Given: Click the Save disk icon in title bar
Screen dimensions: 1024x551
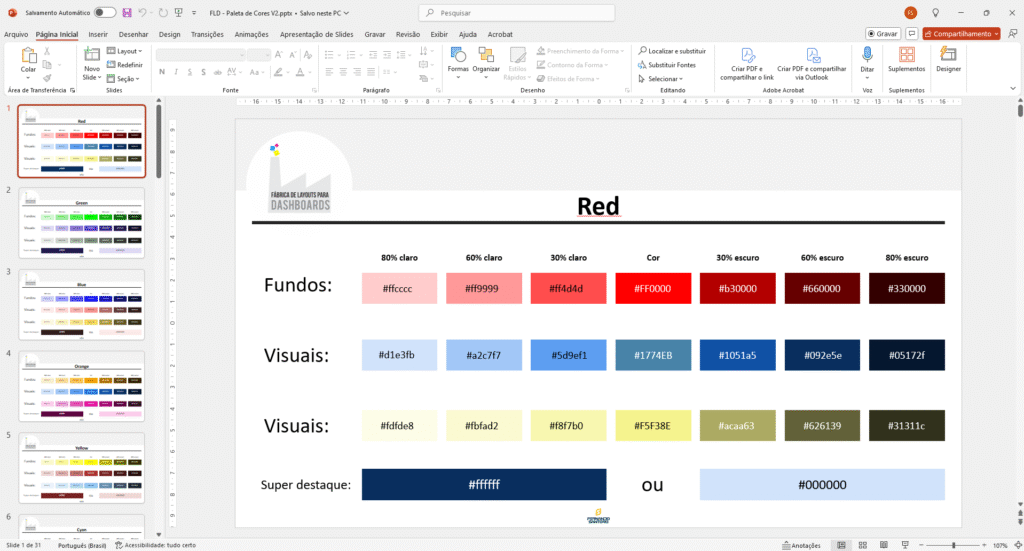Looking at the screenshot, I should tap(127, 13).
